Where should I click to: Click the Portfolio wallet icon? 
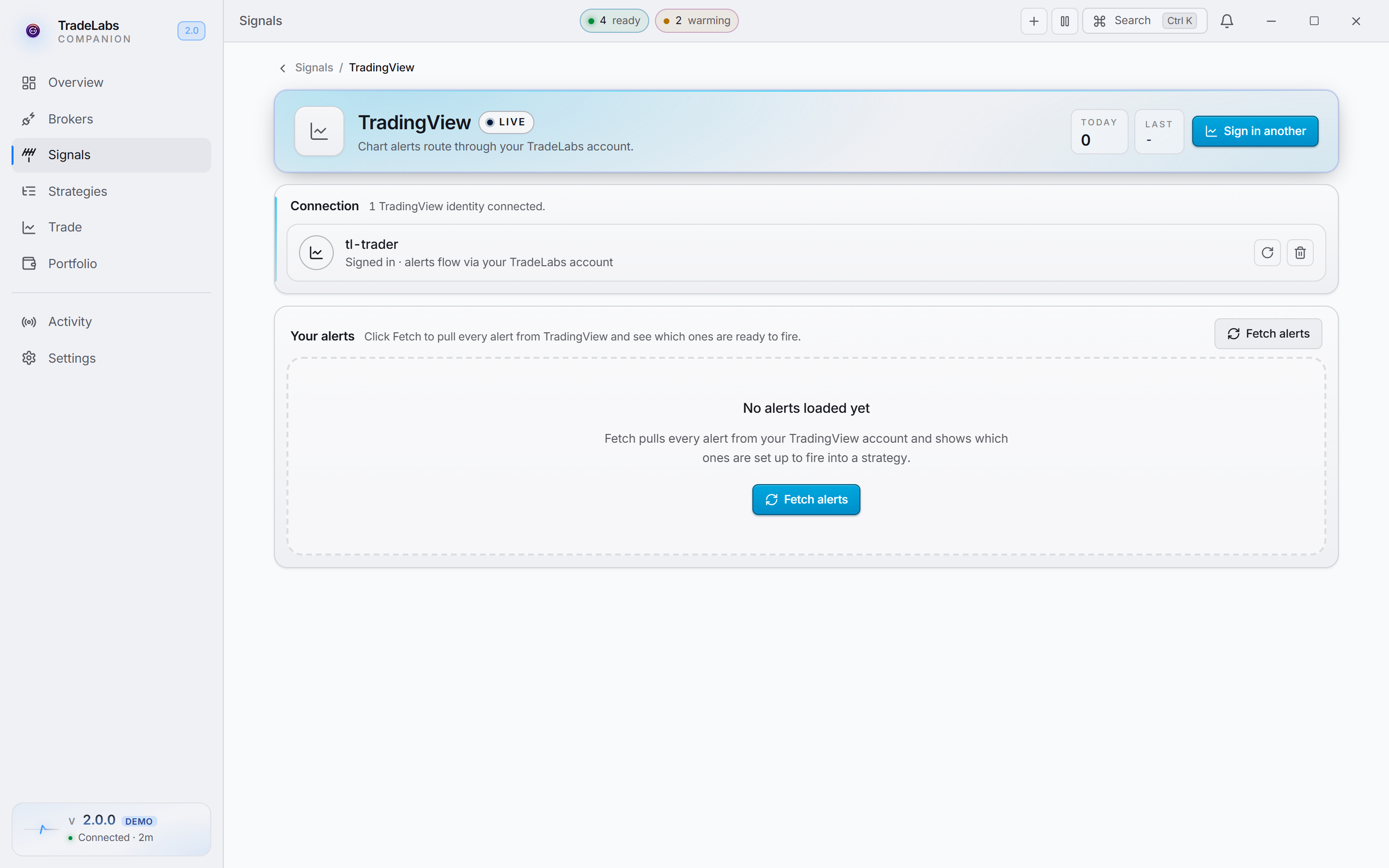pos(29,263)
